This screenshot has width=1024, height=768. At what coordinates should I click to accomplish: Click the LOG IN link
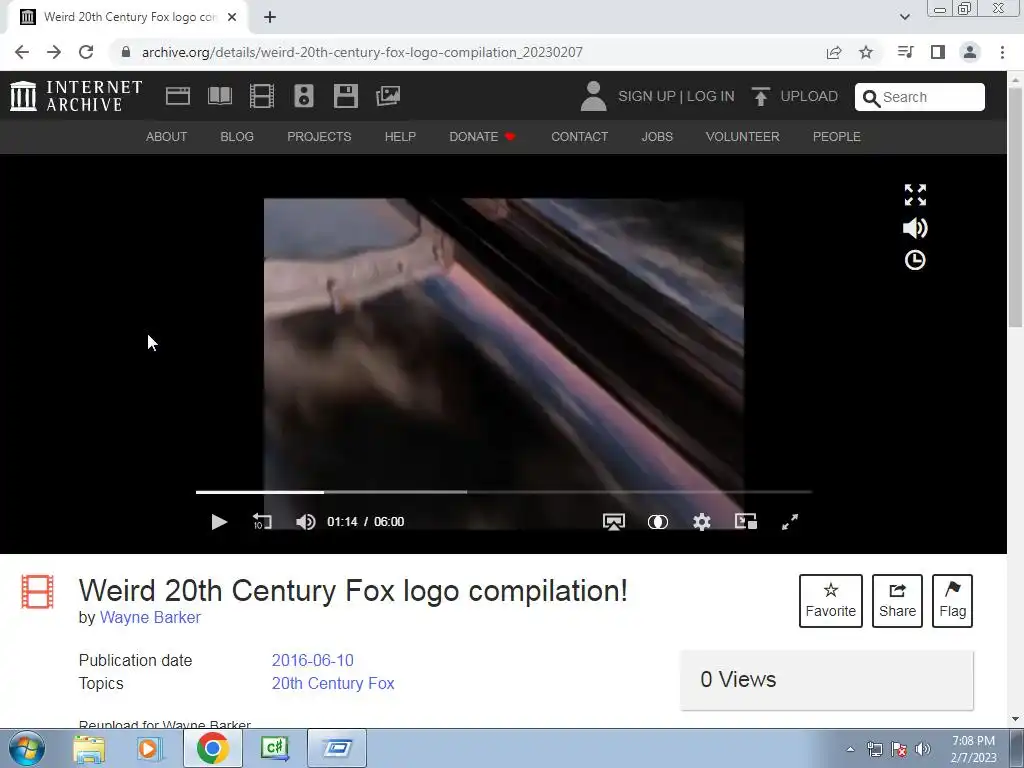pos(711,96)
